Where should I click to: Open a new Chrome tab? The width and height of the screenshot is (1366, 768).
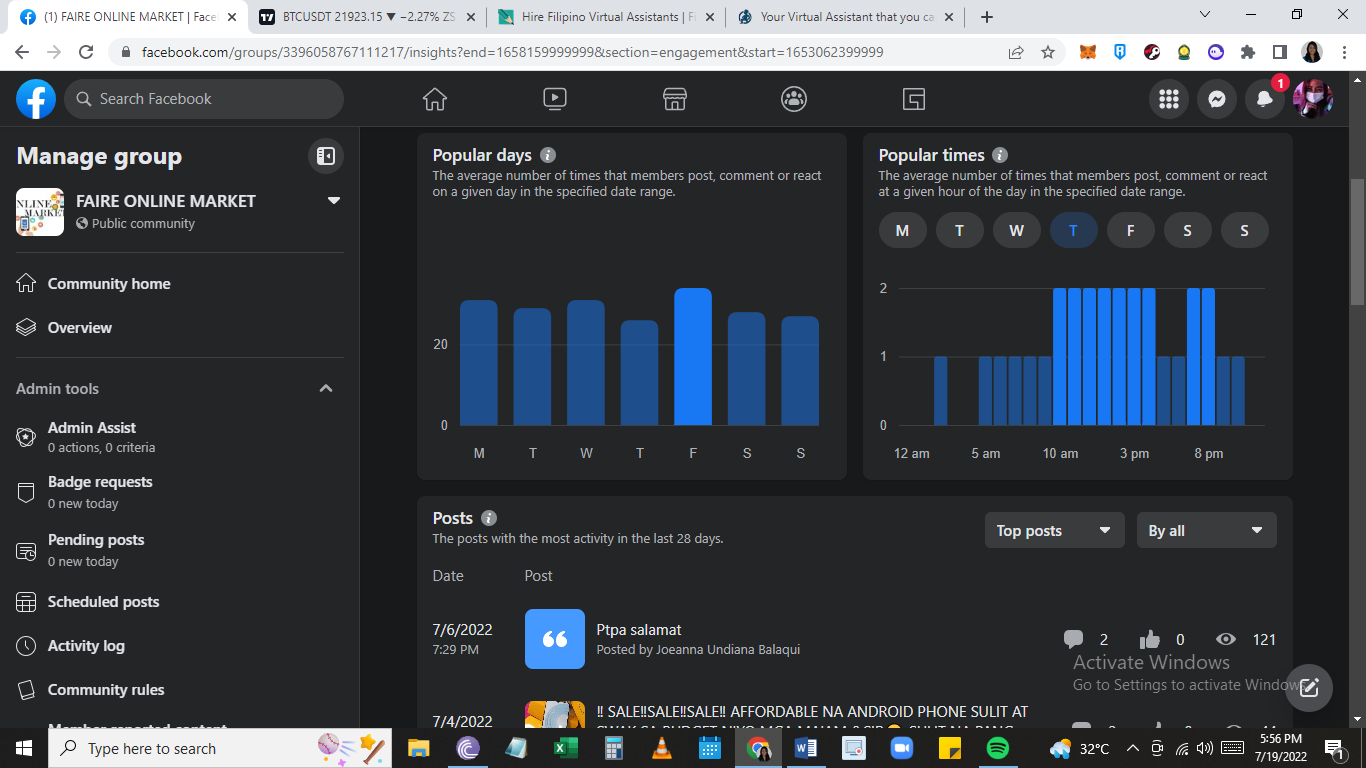987,17
